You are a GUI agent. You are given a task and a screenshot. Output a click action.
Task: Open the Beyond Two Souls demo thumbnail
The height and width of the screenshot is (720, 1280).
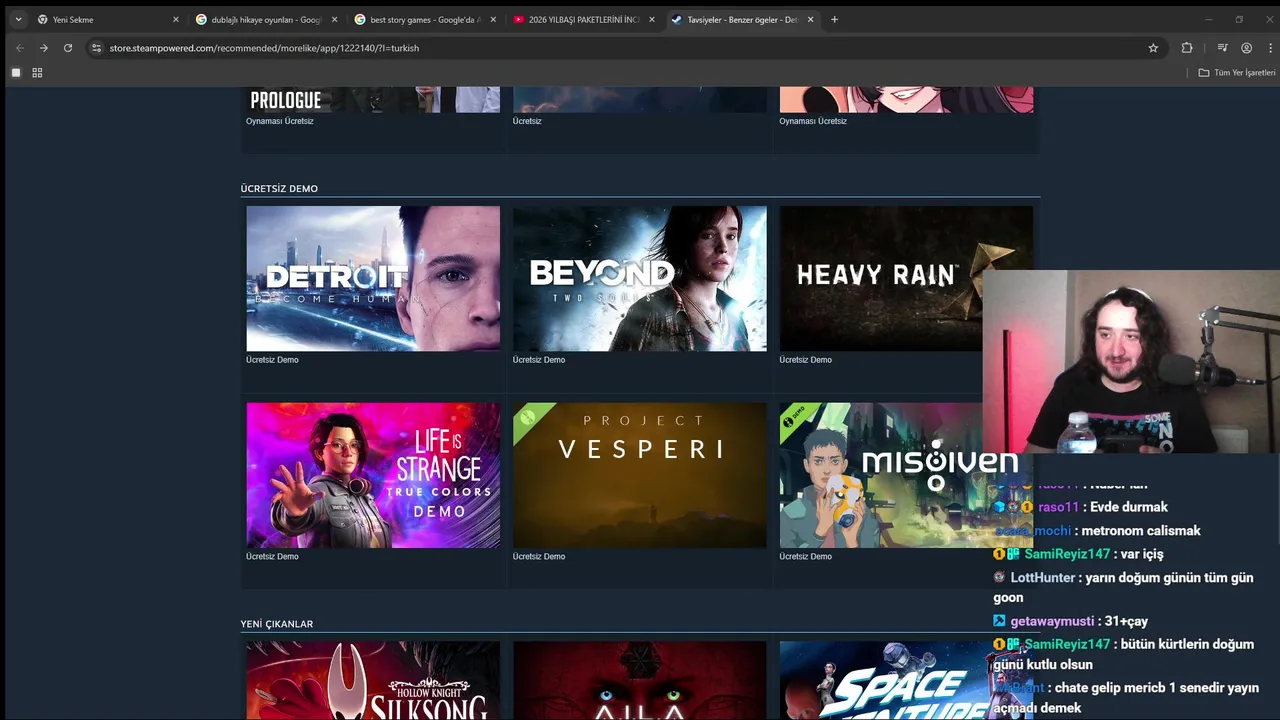[640, 278]
